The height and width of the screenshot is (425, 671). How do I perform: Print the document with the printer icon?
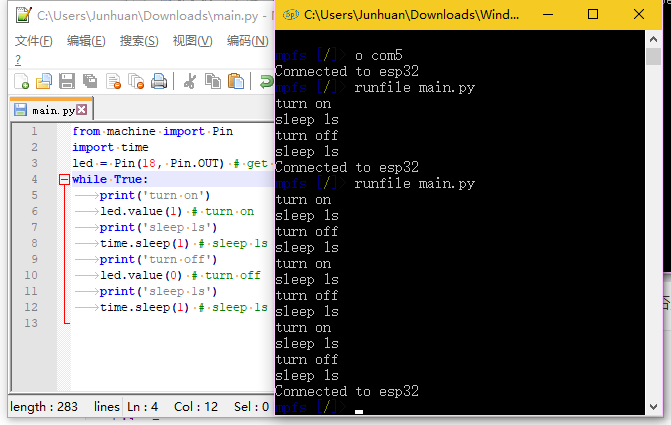coord(159,81)
